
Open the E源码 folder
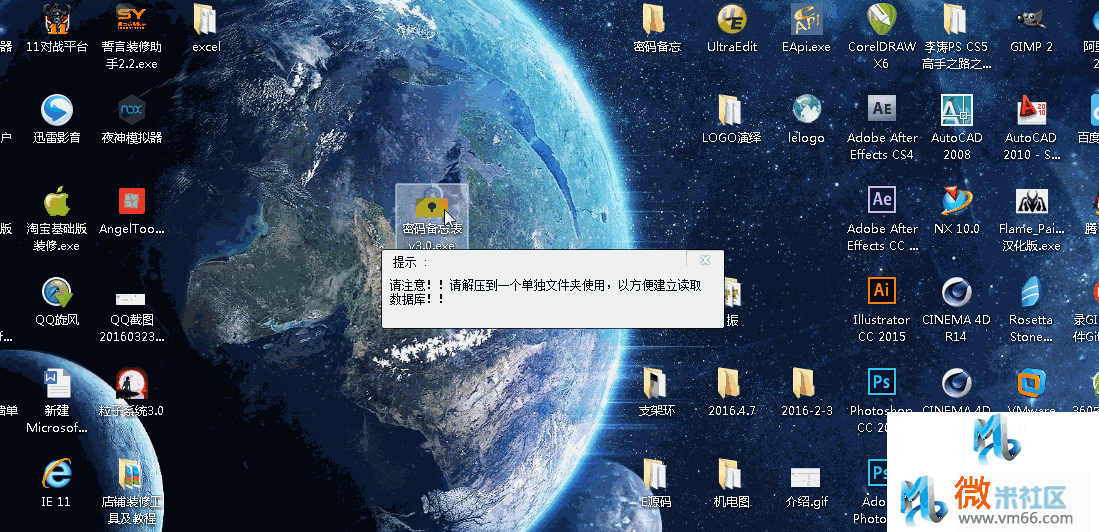coord(656,484)
